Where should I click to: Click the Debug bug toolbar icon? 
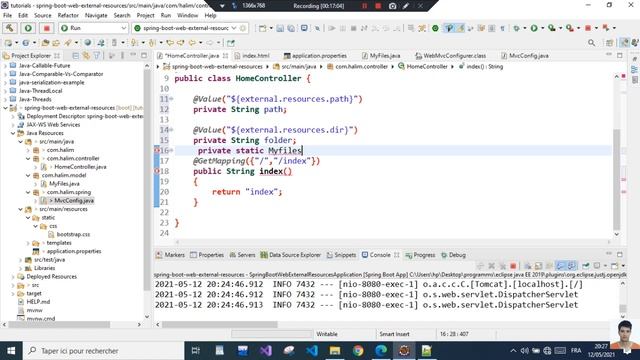pos(516,28)
